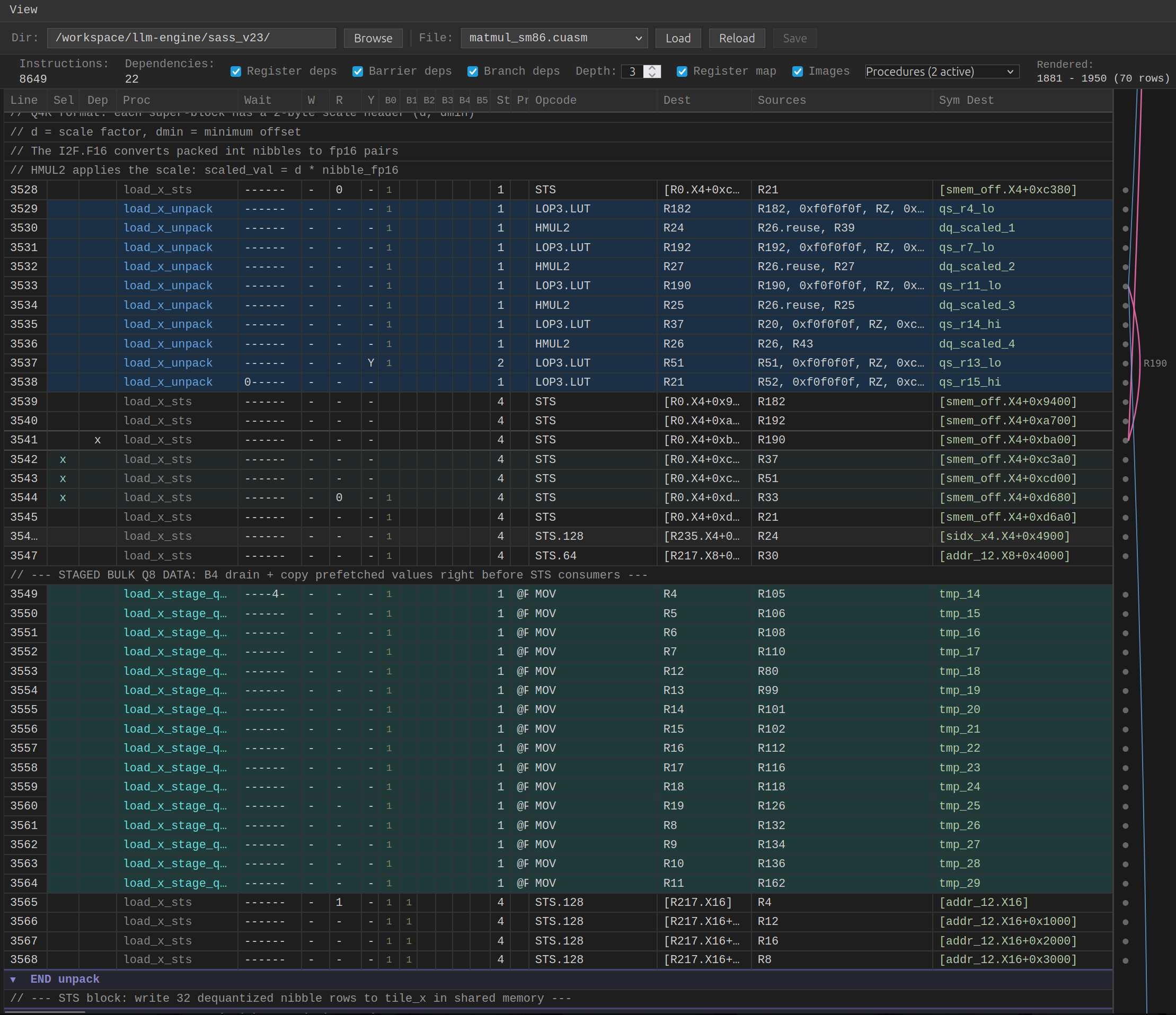Click the dot marker on line 3568
1176x1015 pixels.
pyautogui.click(x=1125, y=960)
